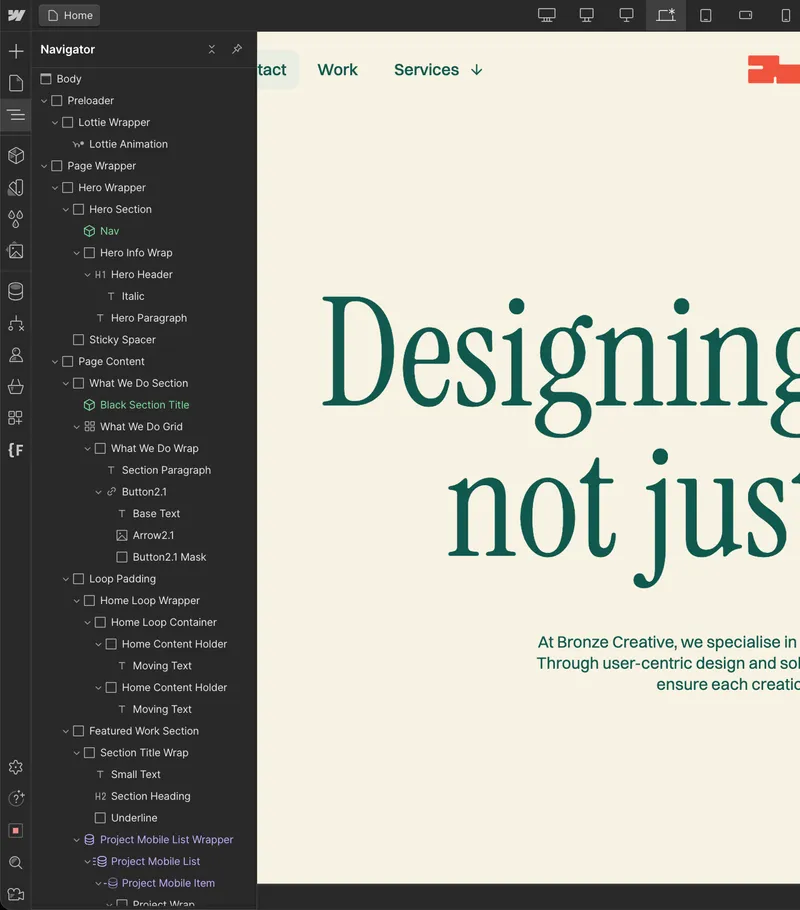800x910 pixels.
Task: Collapse the Page Content layer
Action: tap(56, 361)
